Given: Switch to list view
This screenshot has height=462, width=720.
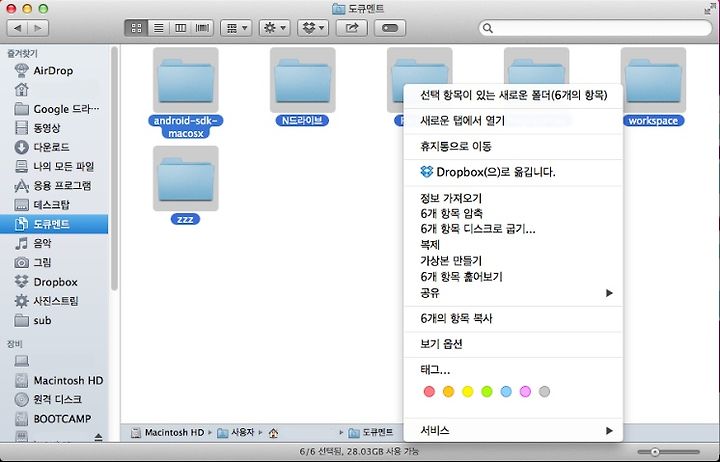Looking at the screenshot, I should pyautogui.click(x=158, y=28).
